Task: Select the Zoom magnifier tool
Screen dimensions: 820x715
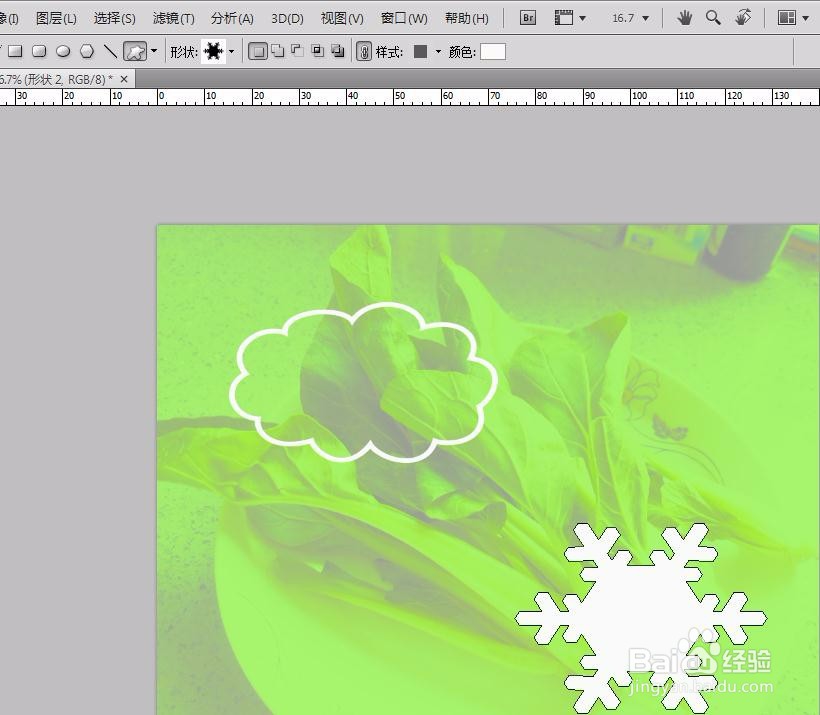Action: (x=713, y=18)
